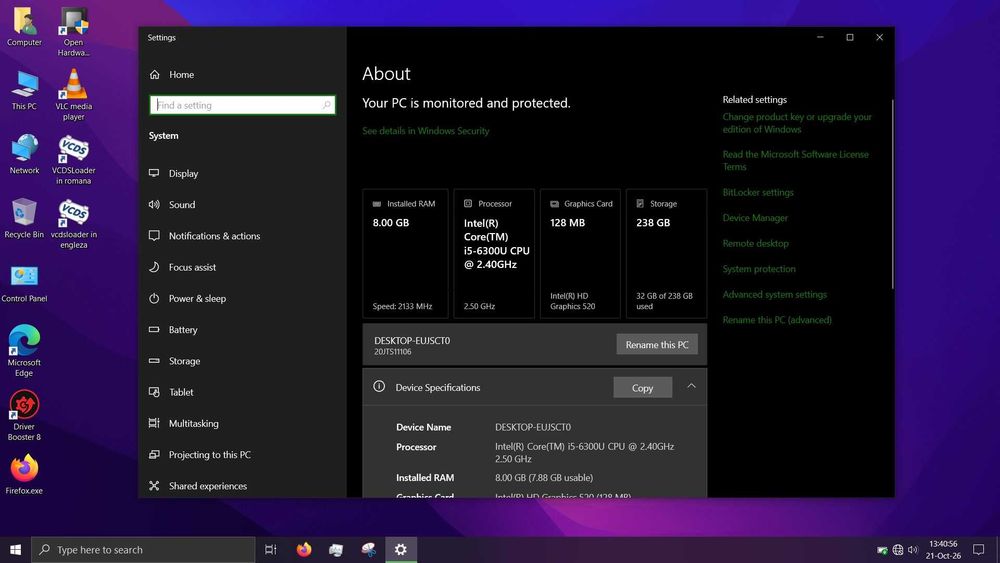The width and height of the screenshot is (1000, 563).
Task: Open Device Manager link
Action: tap(755, 218)
